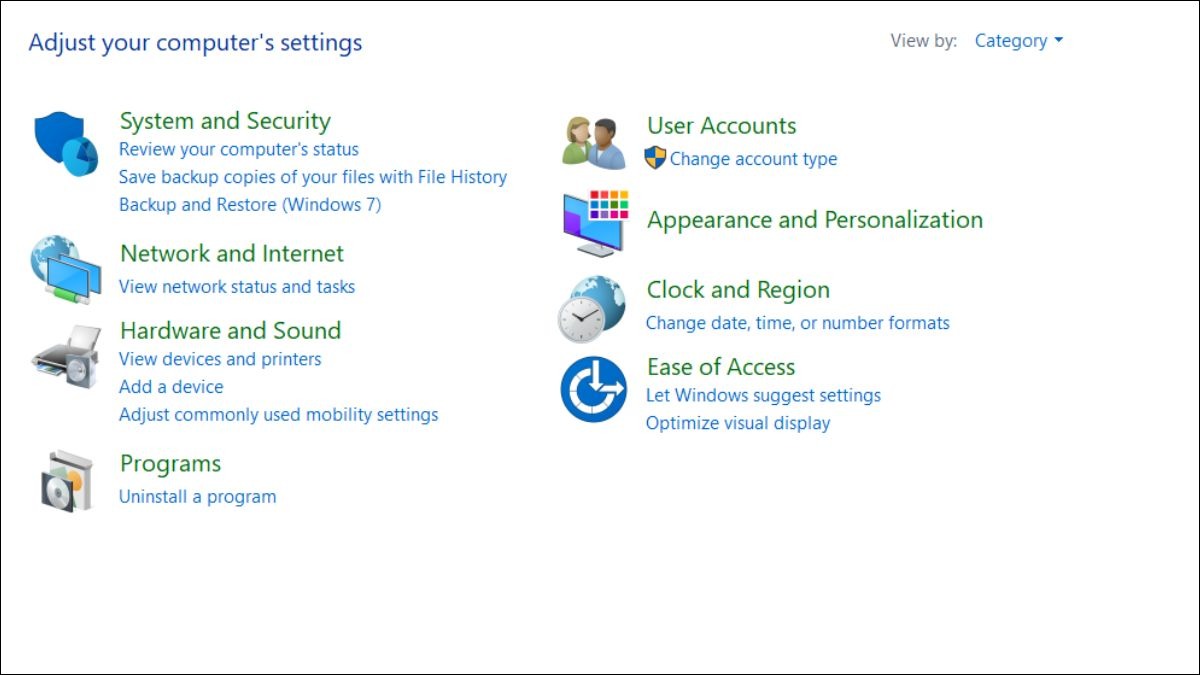Open the User Accounts heading
The image size is (1200, 675).
point(722,126)
